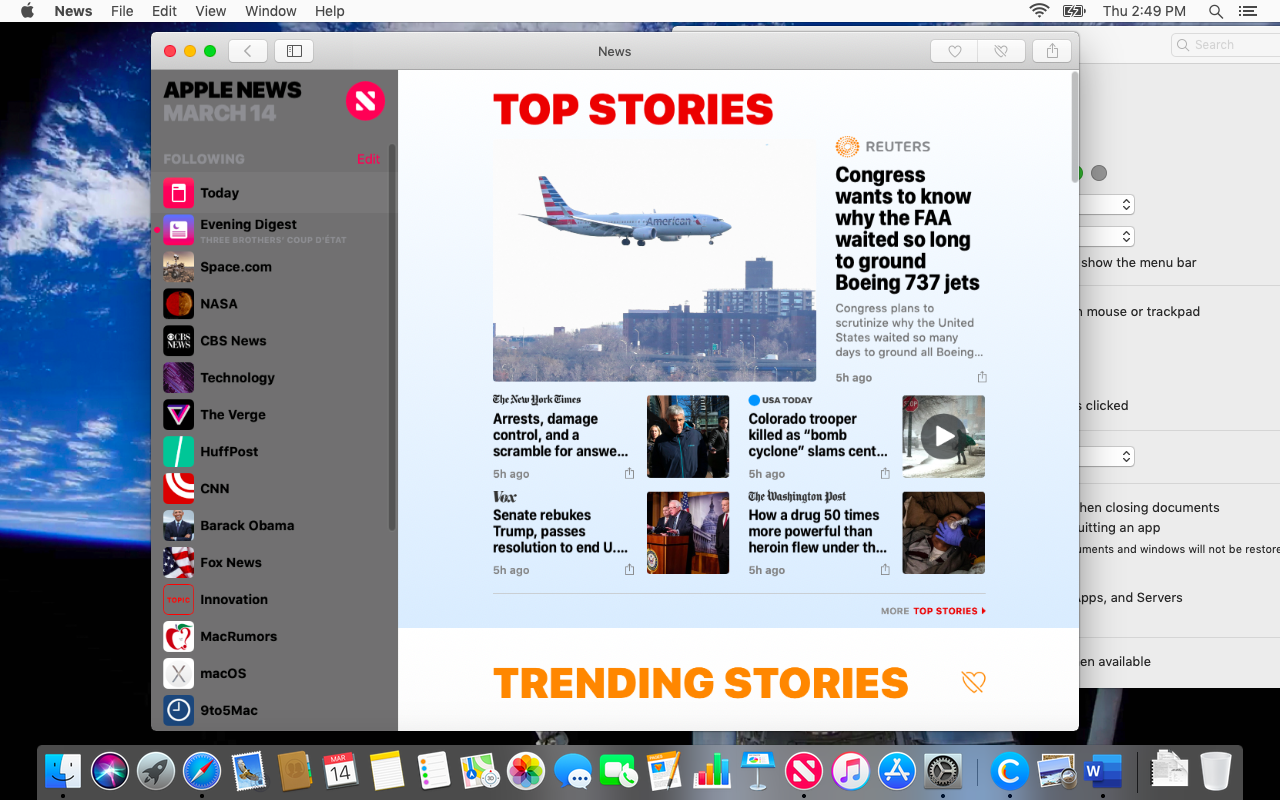Screen dimensions: 1280x800
Task: Play the snowstorm video thumbnail
Action: (x=943, y=436)
